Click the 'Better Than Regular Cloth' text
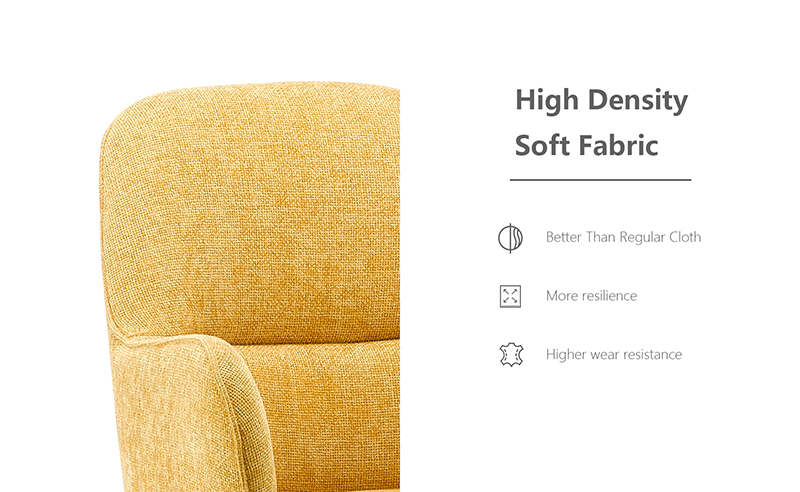This screenshot has height=492, width=800. click(x=623, y=237)
